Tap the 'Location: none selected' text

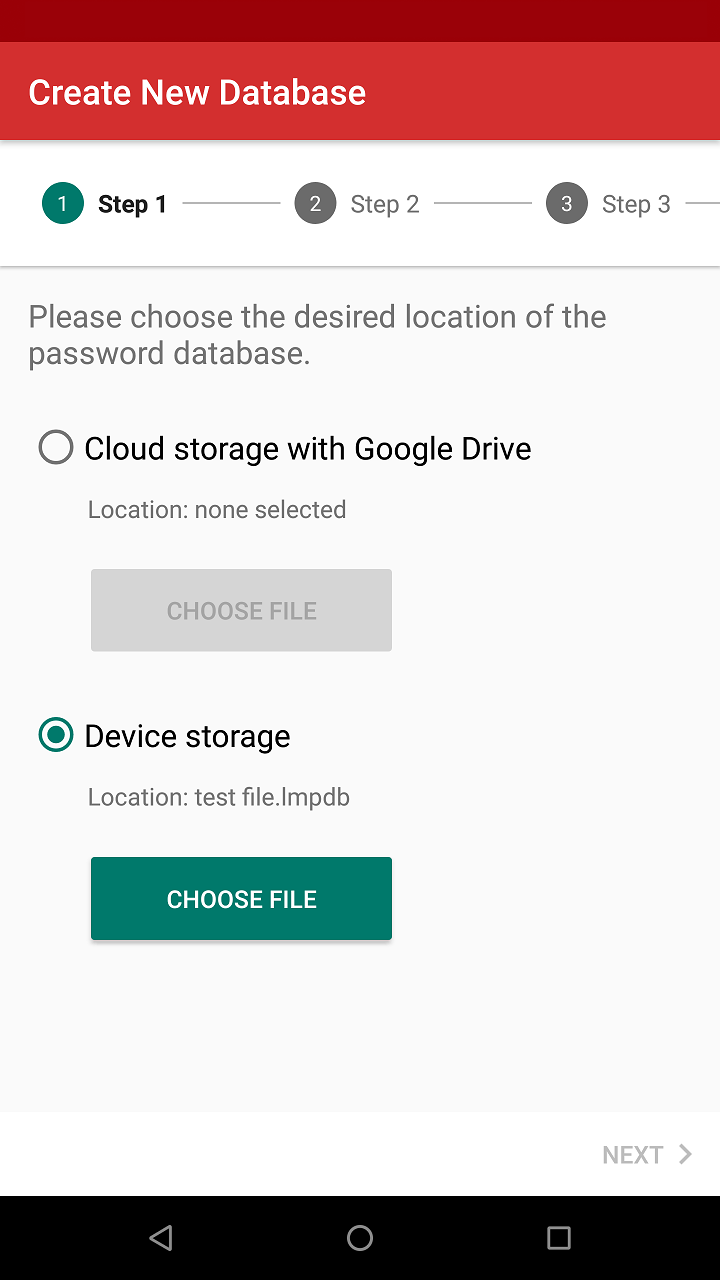(217, 510)
